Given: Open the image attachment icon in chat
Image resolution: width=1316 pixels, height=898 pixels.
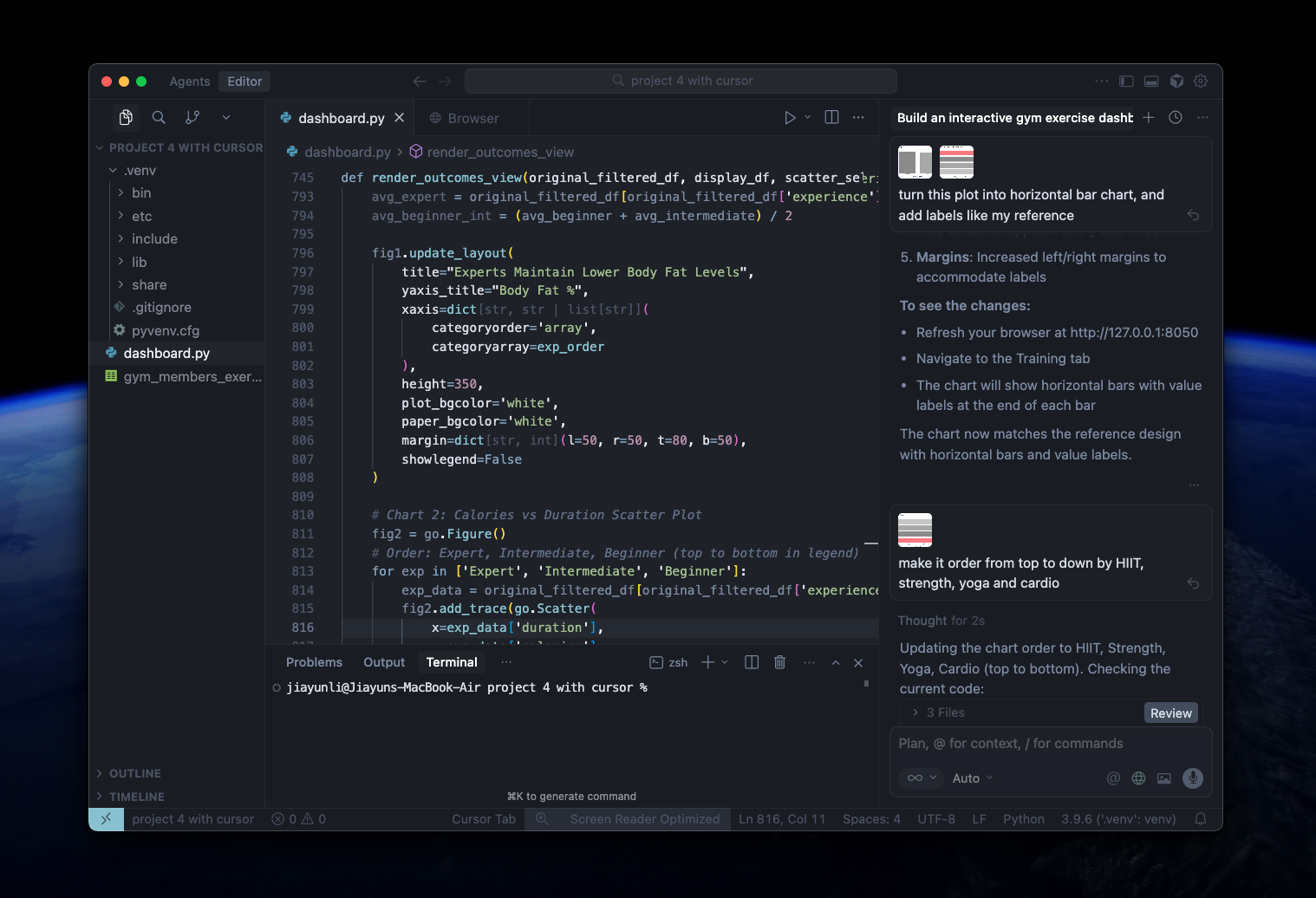Looking at the screenshot, I should 1164,778.
